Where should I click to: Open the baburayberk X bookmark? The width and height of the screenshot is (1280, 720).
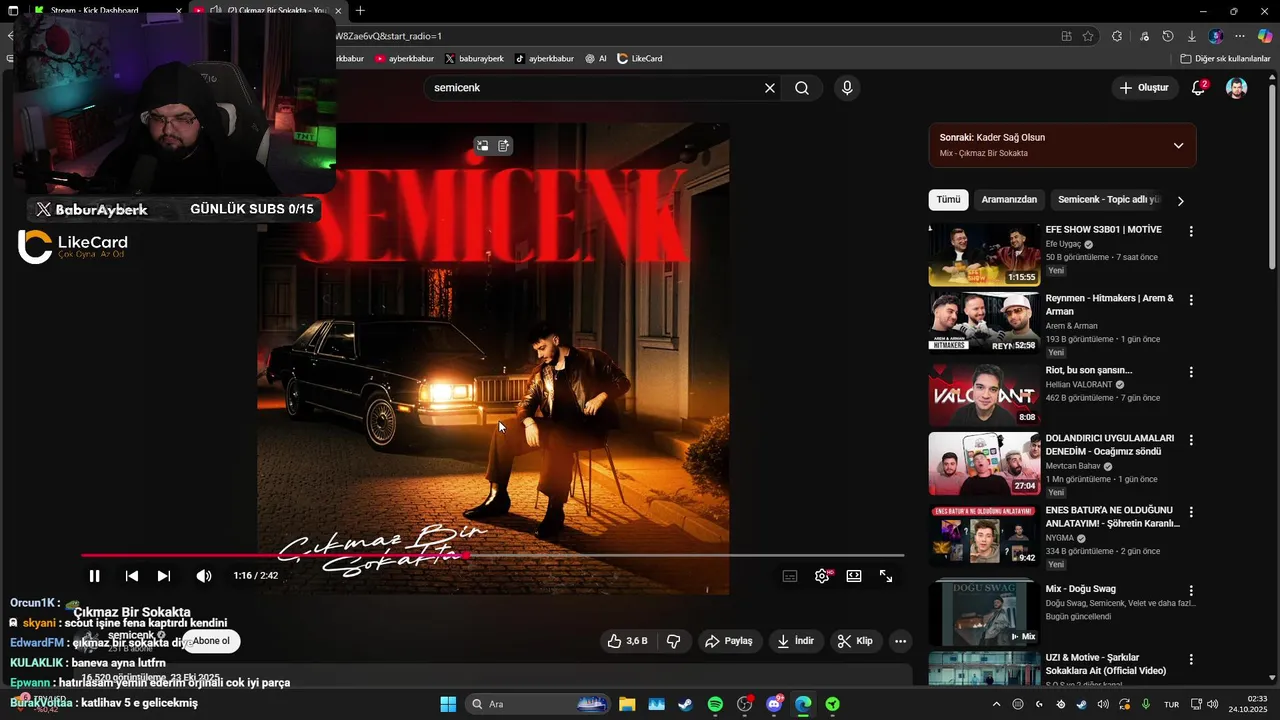474,59
